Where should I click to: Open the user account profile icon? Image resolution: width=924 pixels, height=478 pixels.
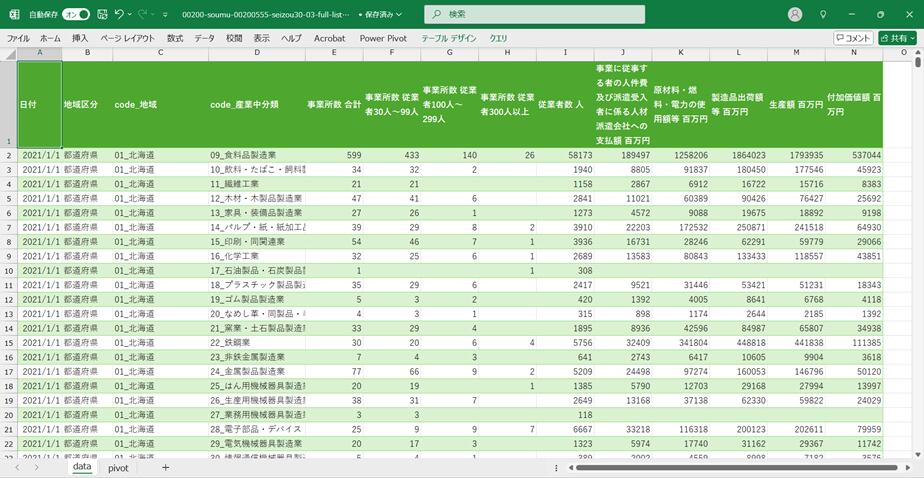tap(795, 15)
